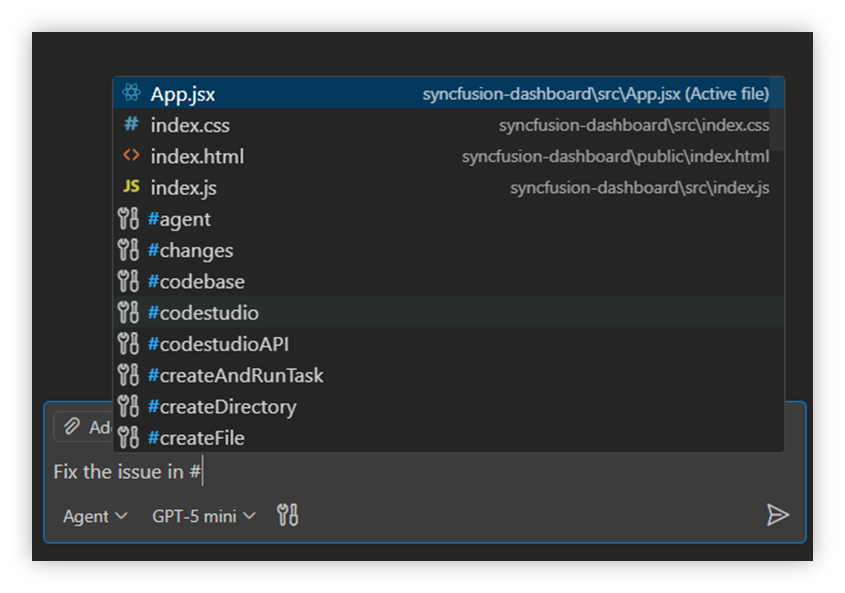Expand the Agent mode dropdown

95,516
